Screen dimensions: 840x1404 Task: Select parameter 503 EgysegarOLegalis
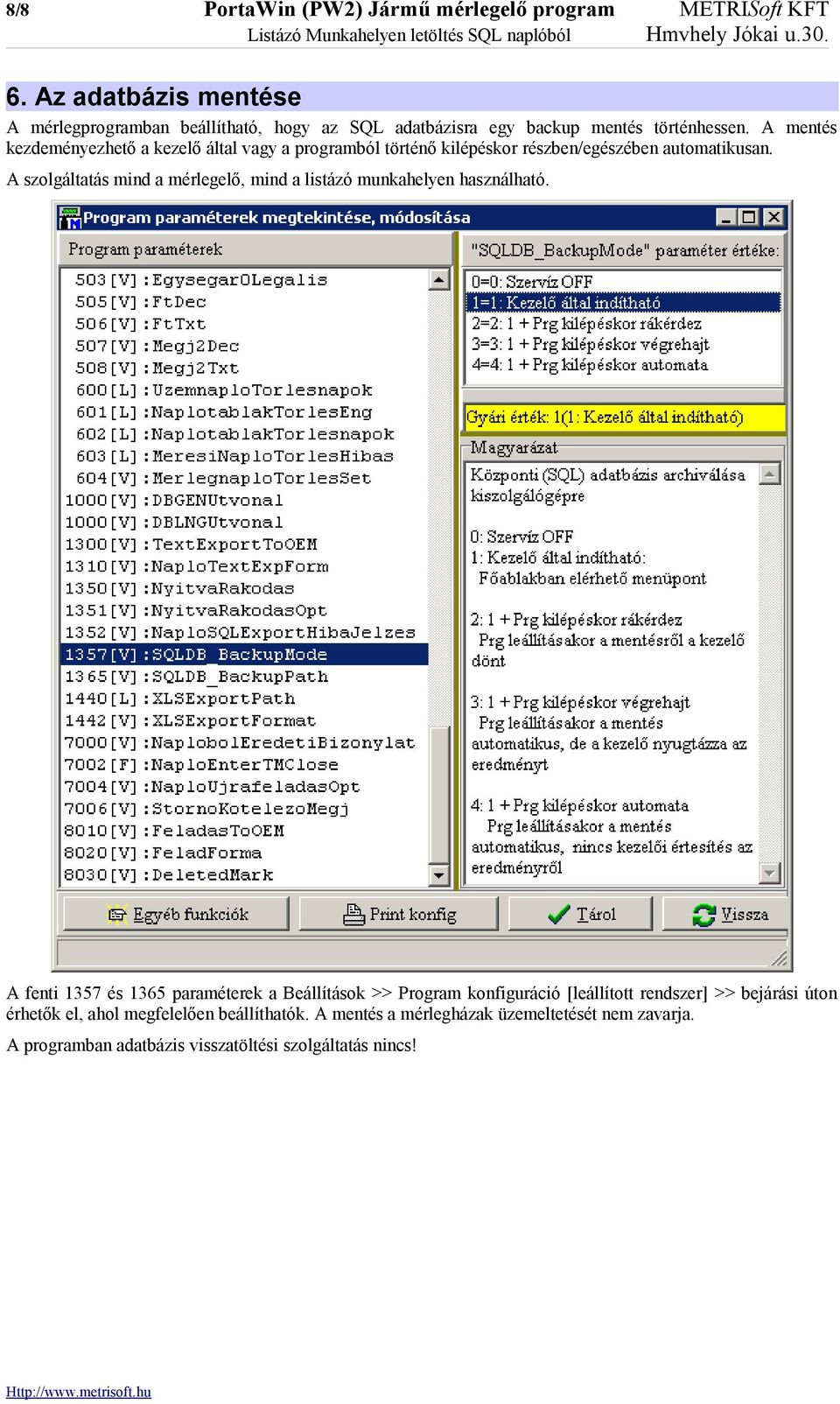pos(245,280)
